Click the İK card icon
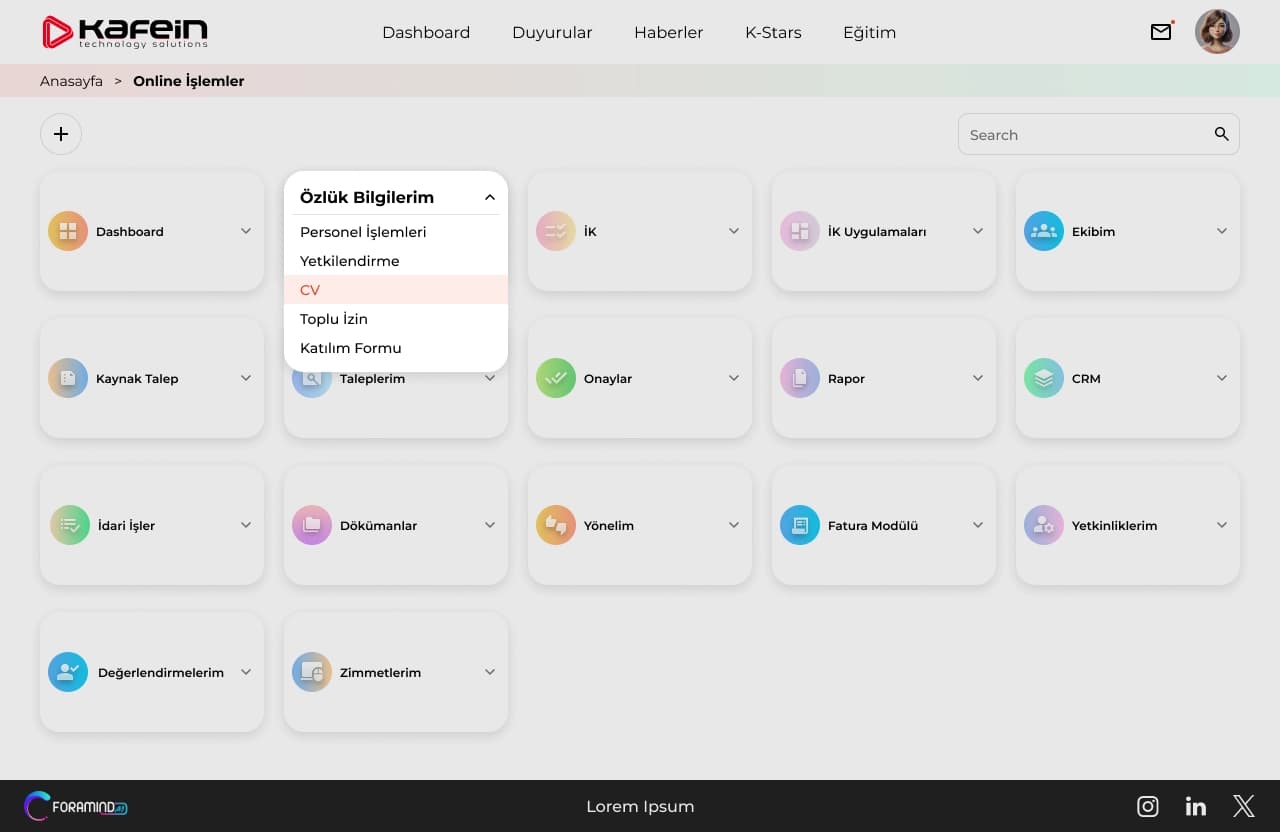 point(556,231)
